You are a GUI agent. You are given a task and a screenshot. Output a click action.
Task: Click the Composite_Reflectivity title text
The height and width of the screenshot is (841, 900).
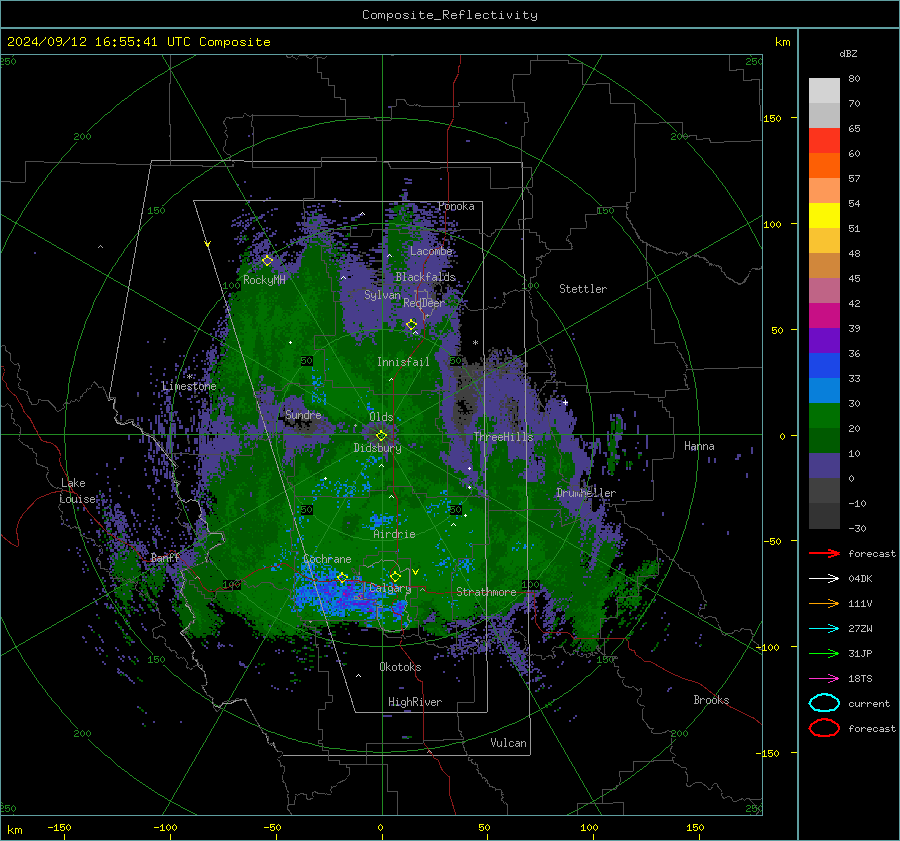coord(450,15)
